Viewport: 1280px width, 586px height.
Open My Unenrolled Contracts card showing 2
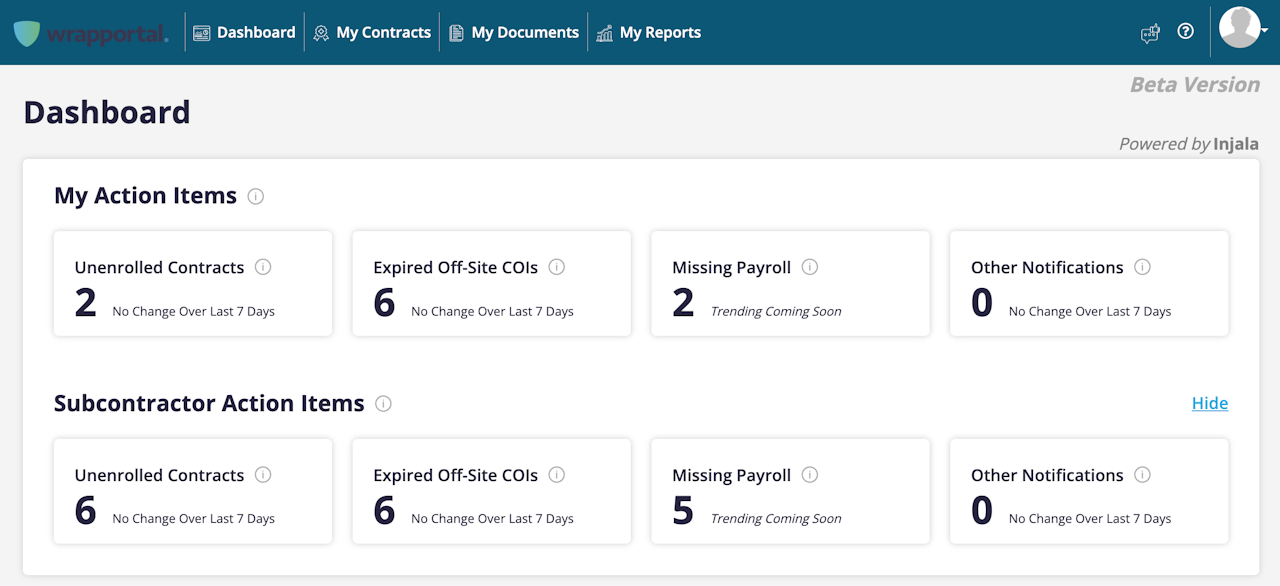click(x=192, y=284)
